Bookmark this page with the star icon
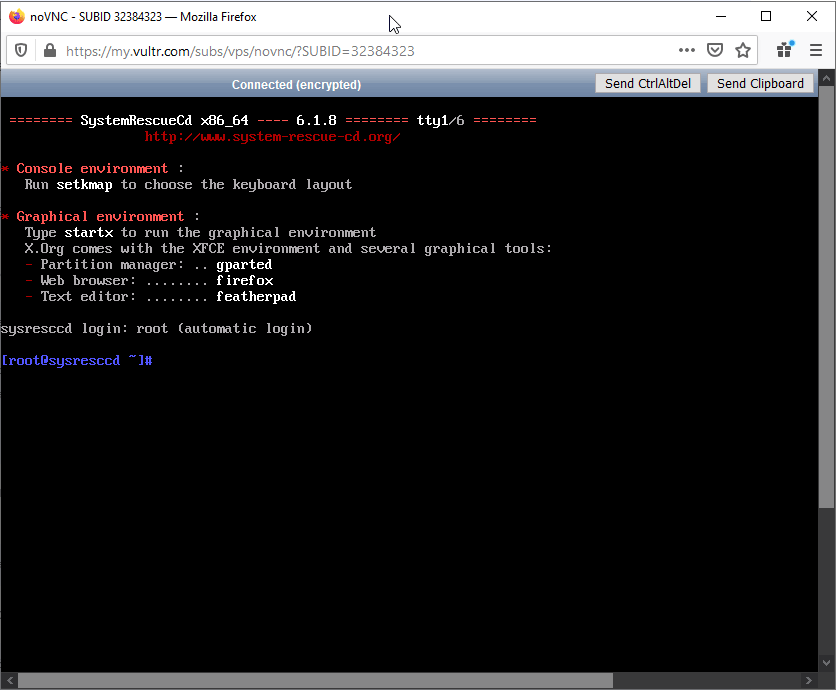The width and height of the screenshot is (836, 690). coord(743,50)
